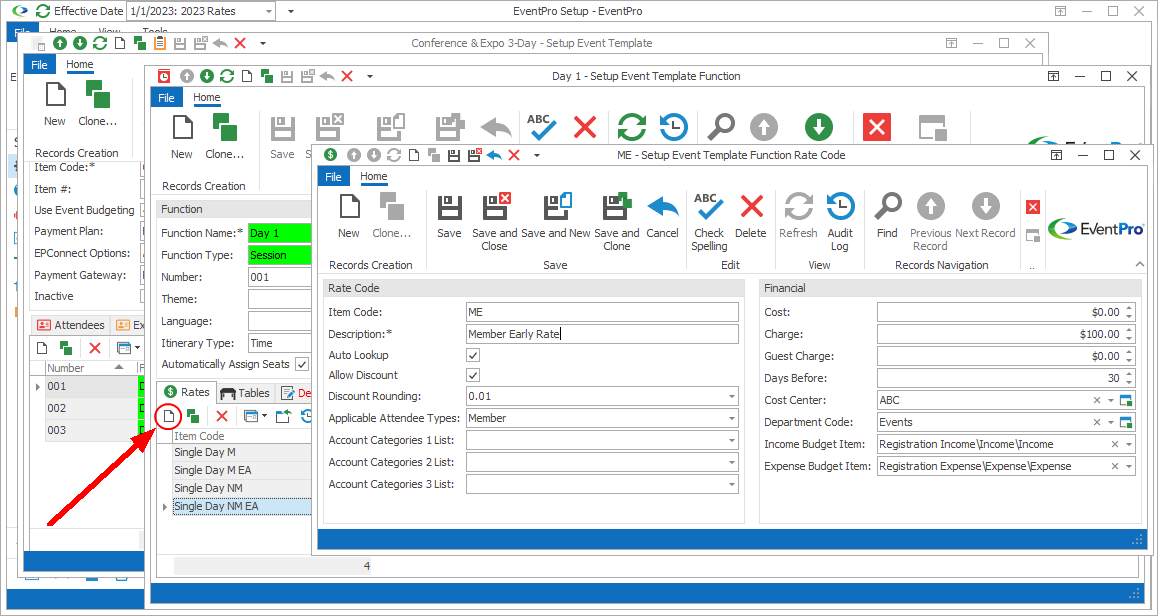Viewport: 1158px width, 616px height.
Task: Delete selected rate in Rates toolbar
Action: click(x=222, y=417)
